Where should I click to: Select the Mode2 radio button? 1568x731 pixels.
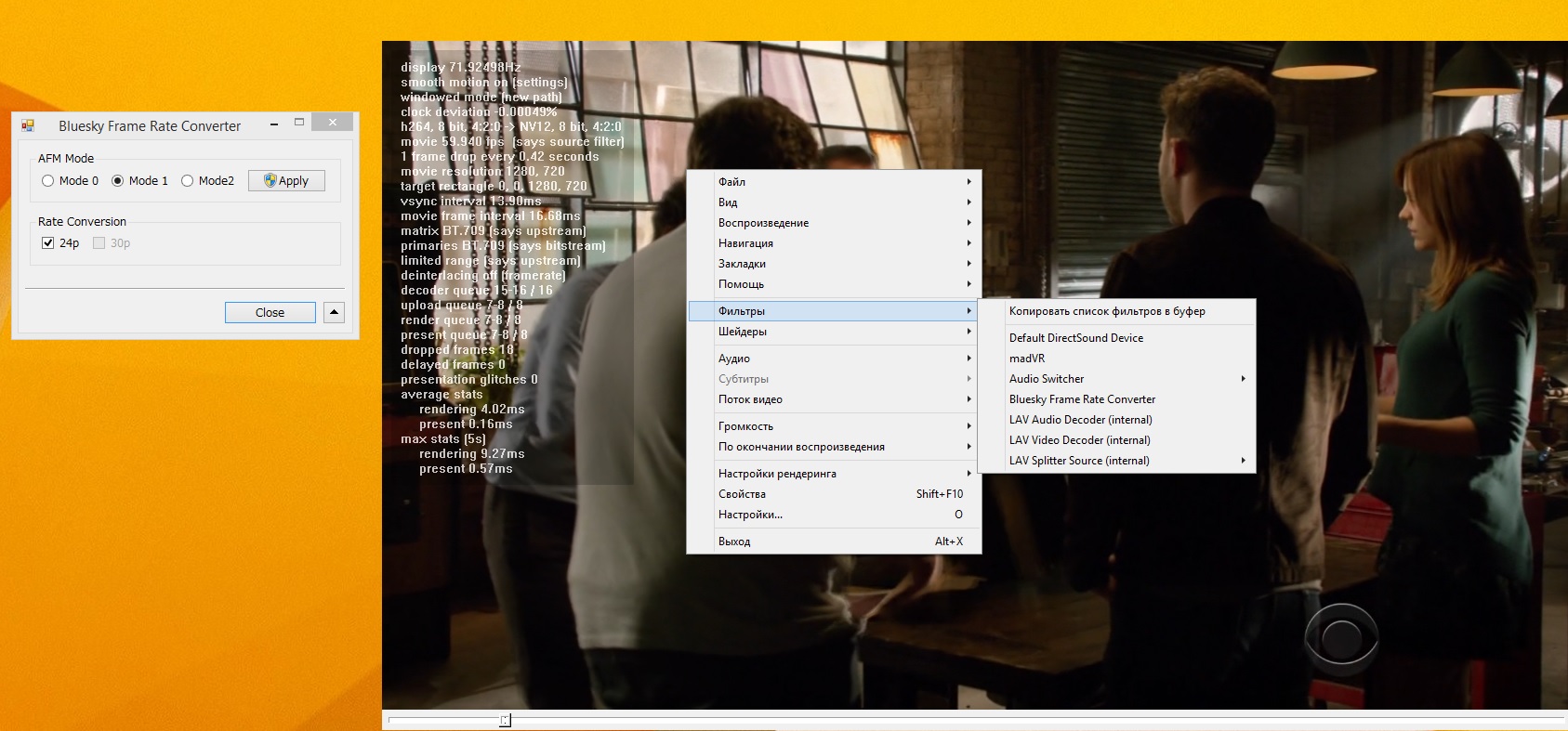(188, 181)
